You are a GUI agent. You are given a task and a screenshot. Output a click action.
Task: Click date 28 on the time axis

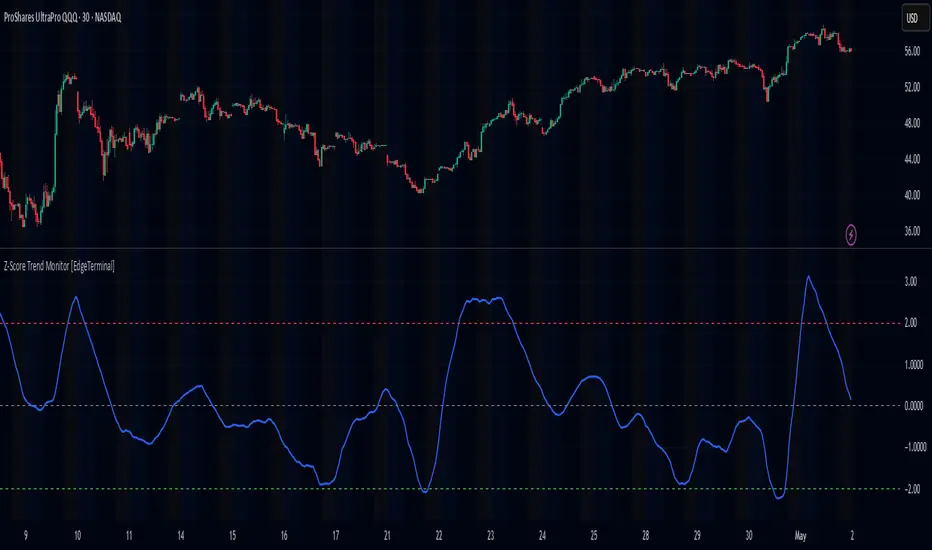(x=646, y=536)
